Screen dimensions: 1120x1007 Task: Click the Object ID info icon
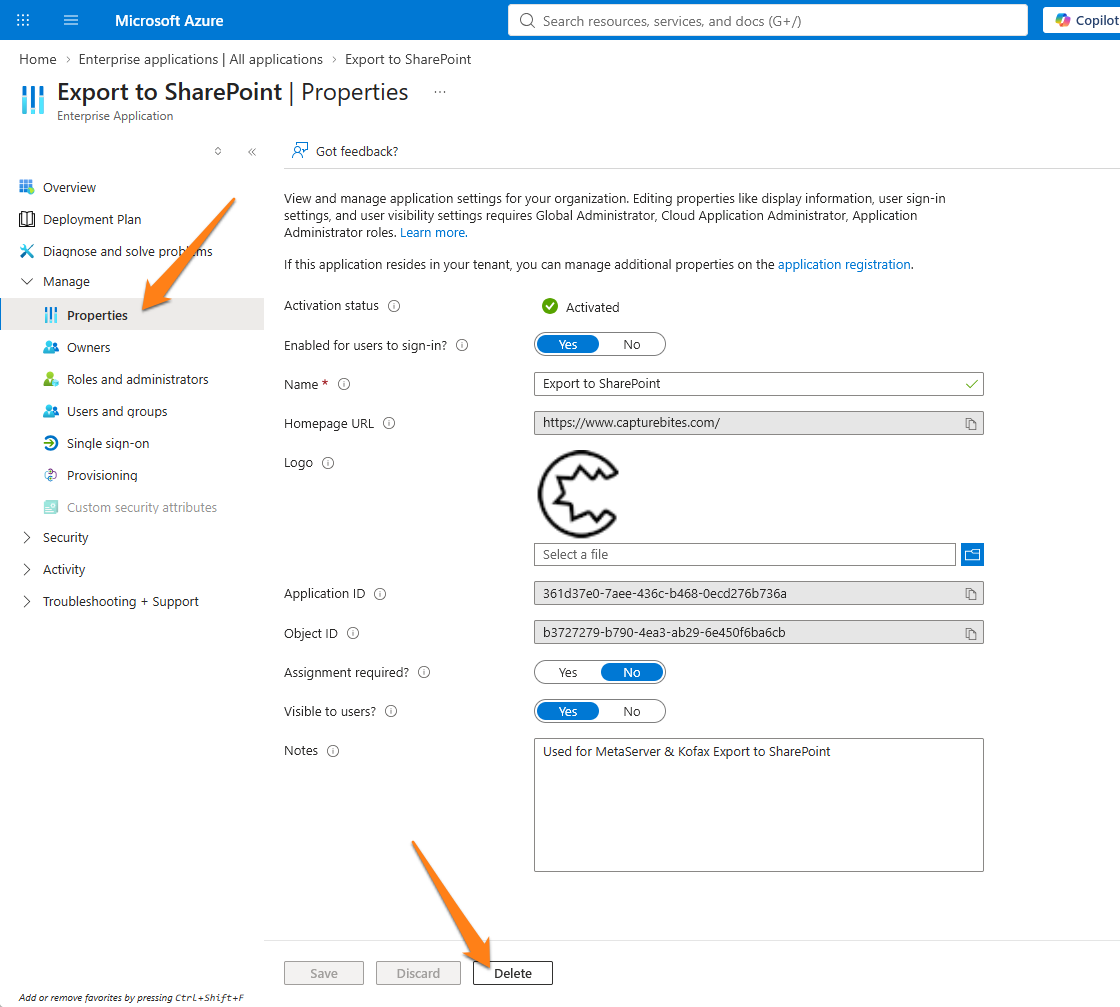(x=353, y=633)
